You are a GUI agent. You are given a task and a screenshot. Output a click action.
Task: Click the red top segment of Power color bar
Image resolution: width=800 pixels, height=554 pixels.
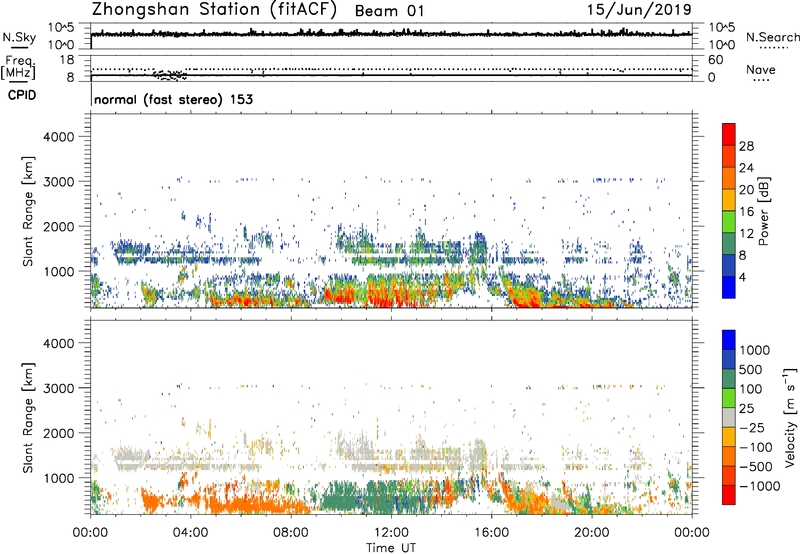point(729,134)
